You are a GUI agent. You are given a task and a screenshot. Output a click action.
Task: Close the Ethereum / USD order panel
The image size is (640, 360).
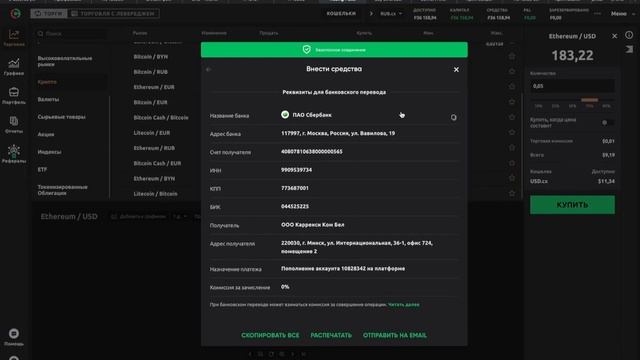615,36
